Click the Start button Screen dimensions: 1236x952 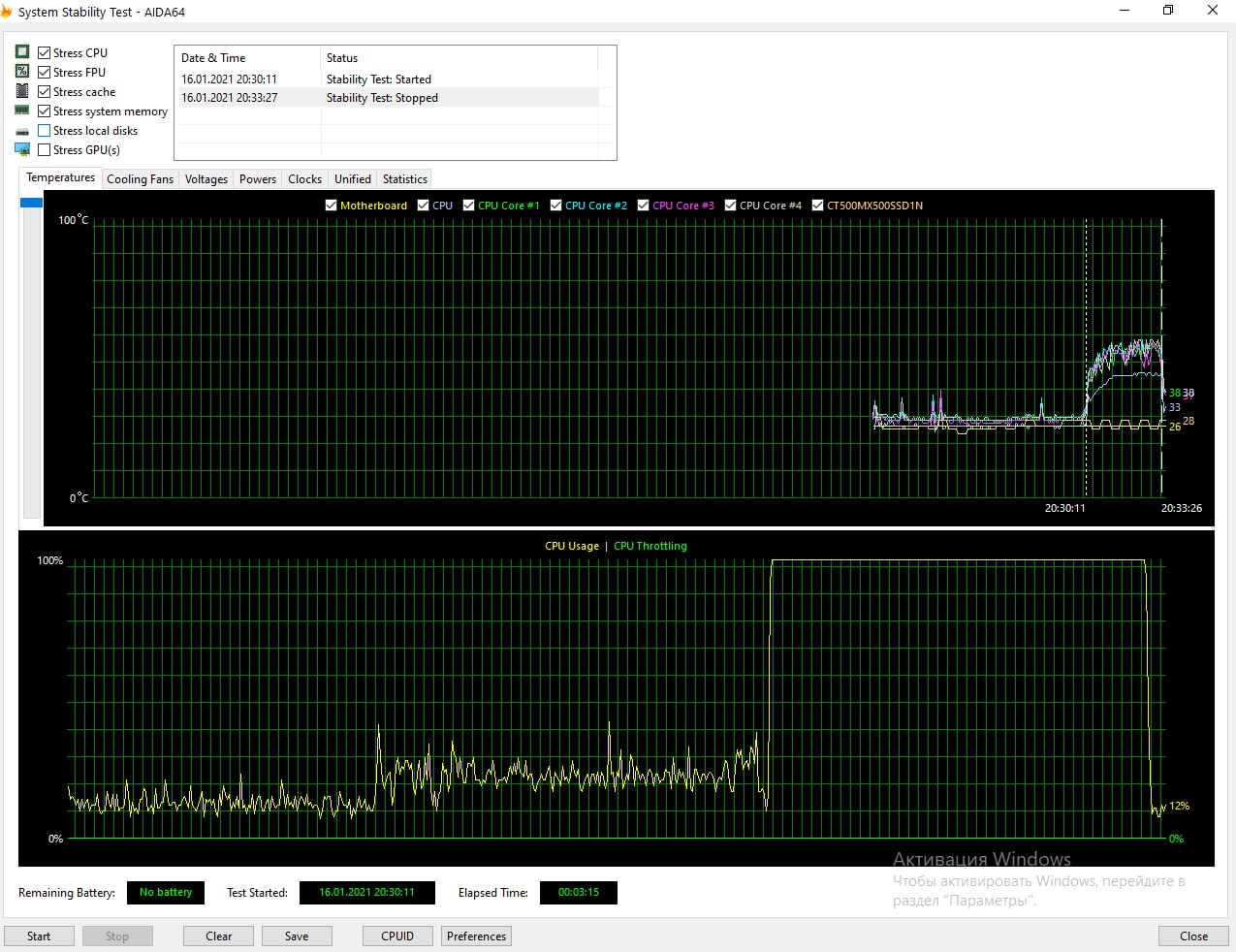pos(39,936)
